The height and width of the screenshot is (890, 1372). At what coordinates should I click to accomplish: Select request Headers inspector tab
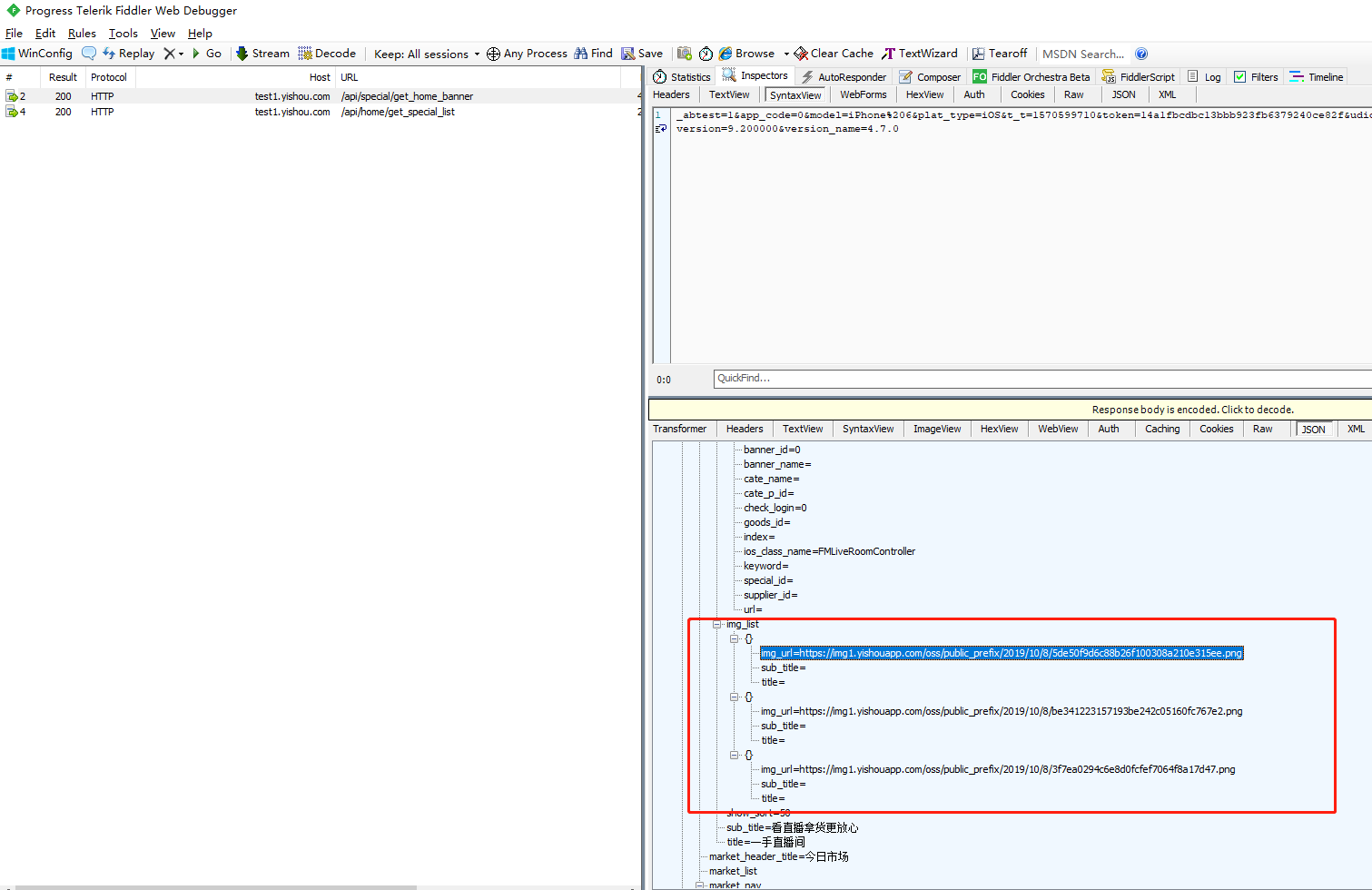(x=671, y=94)
